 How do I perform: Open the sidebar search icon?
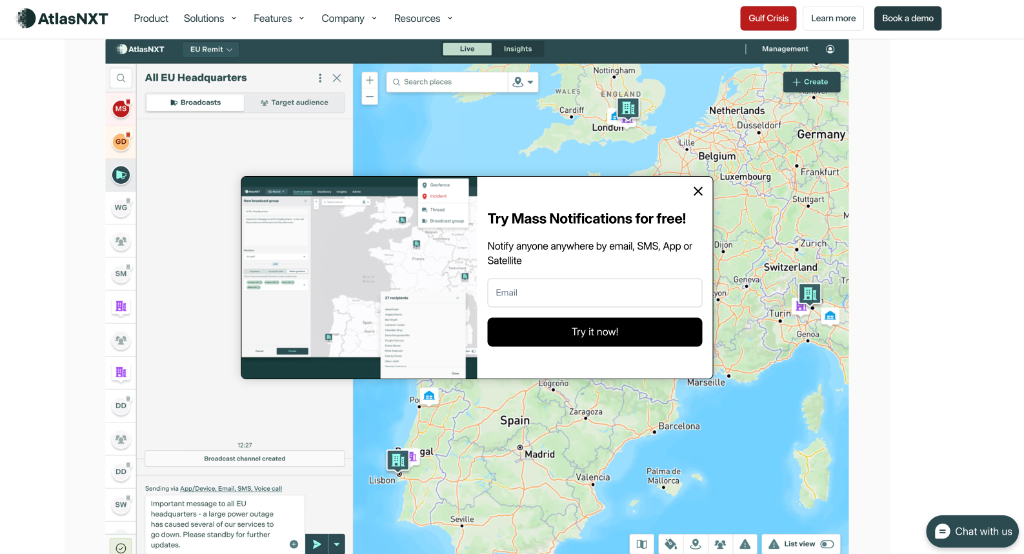pyautogui.click(x=121, y=78)
